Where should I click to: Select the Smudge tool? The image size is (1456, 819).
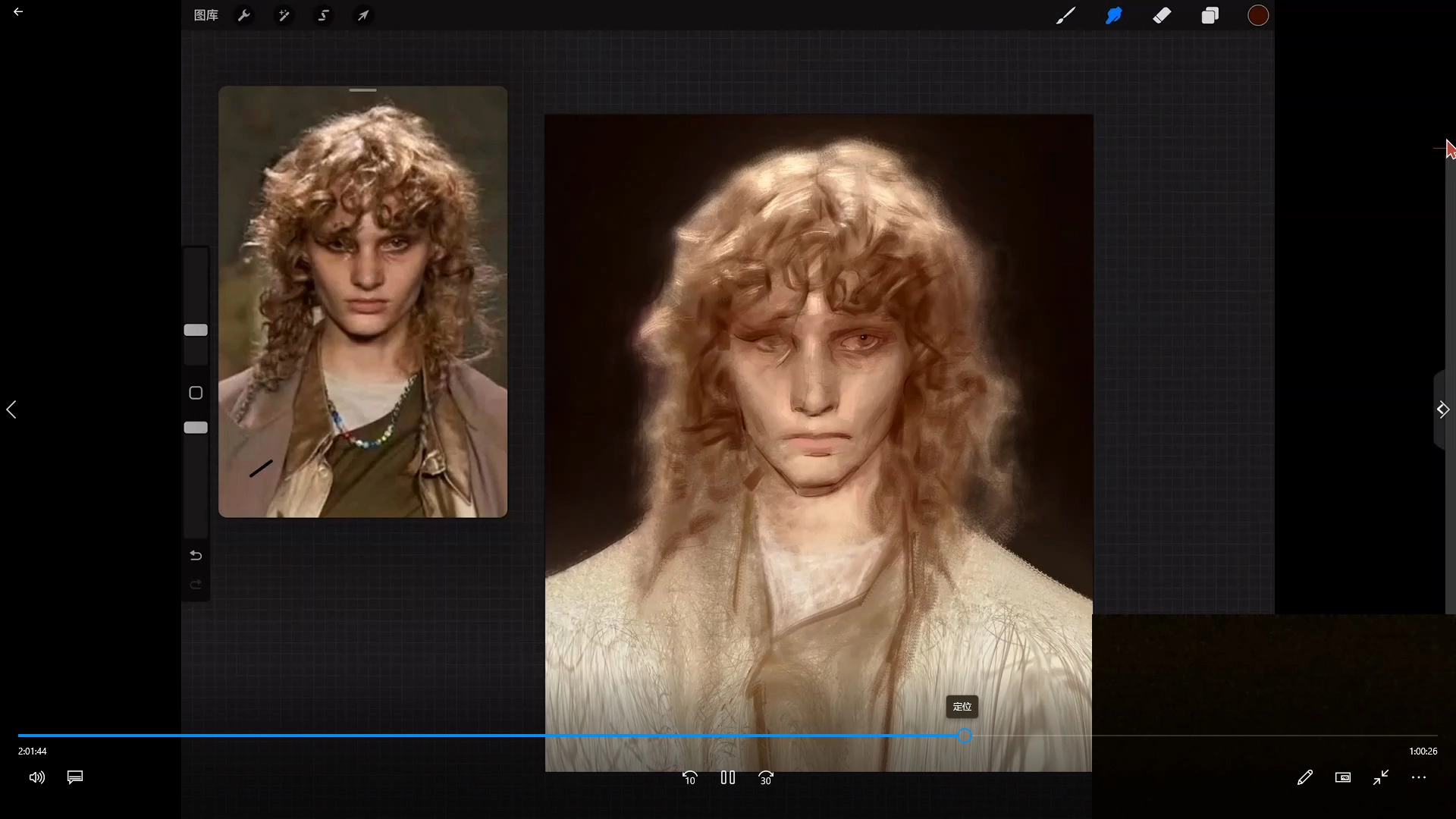pos(1113,15)
